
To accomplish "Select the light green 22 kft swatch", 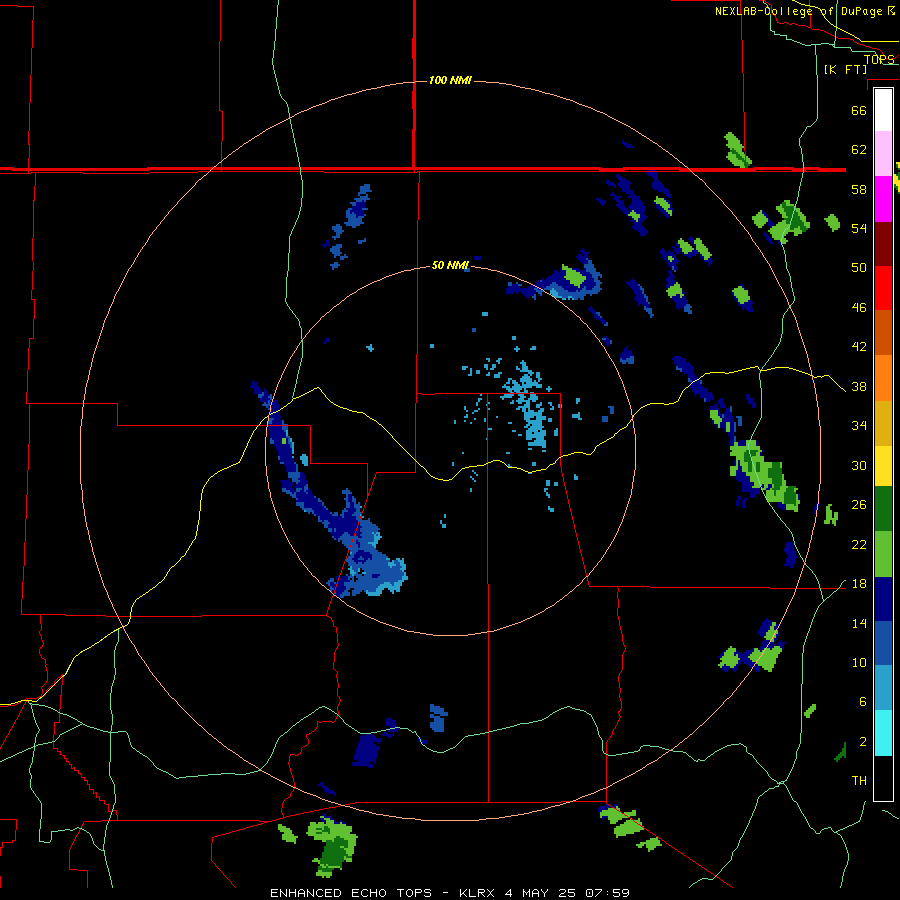I will click(x=883, y=554).
